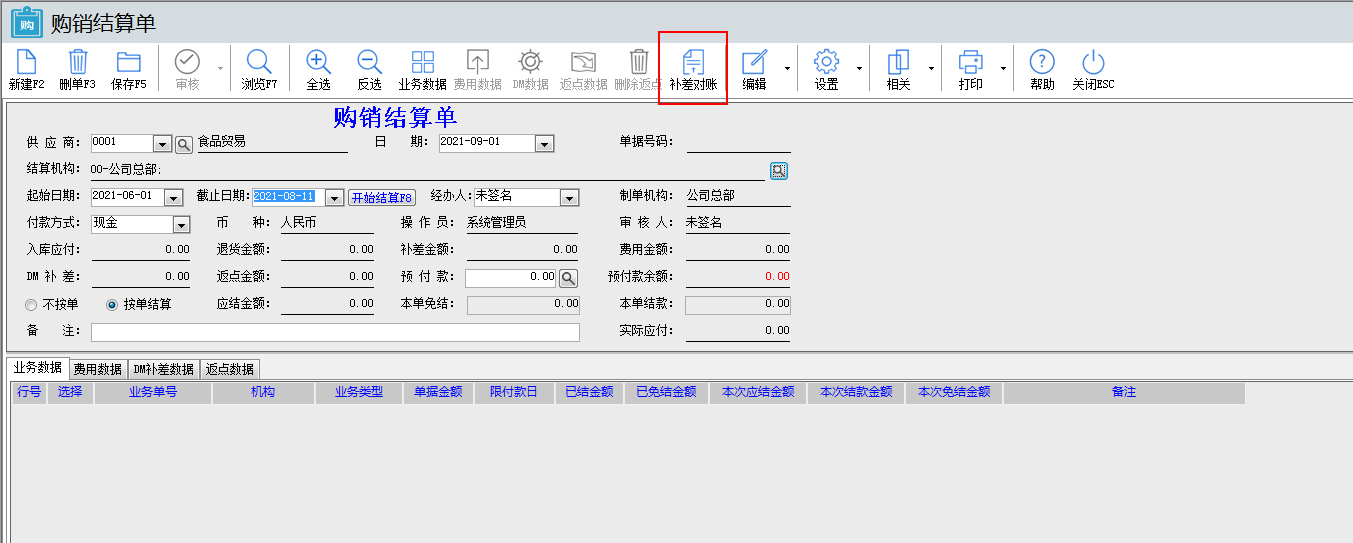The width and height of the screenshot is (1353, 543).
Task: Open the 付款方式 dropdown
Action: tap(181, 225)
